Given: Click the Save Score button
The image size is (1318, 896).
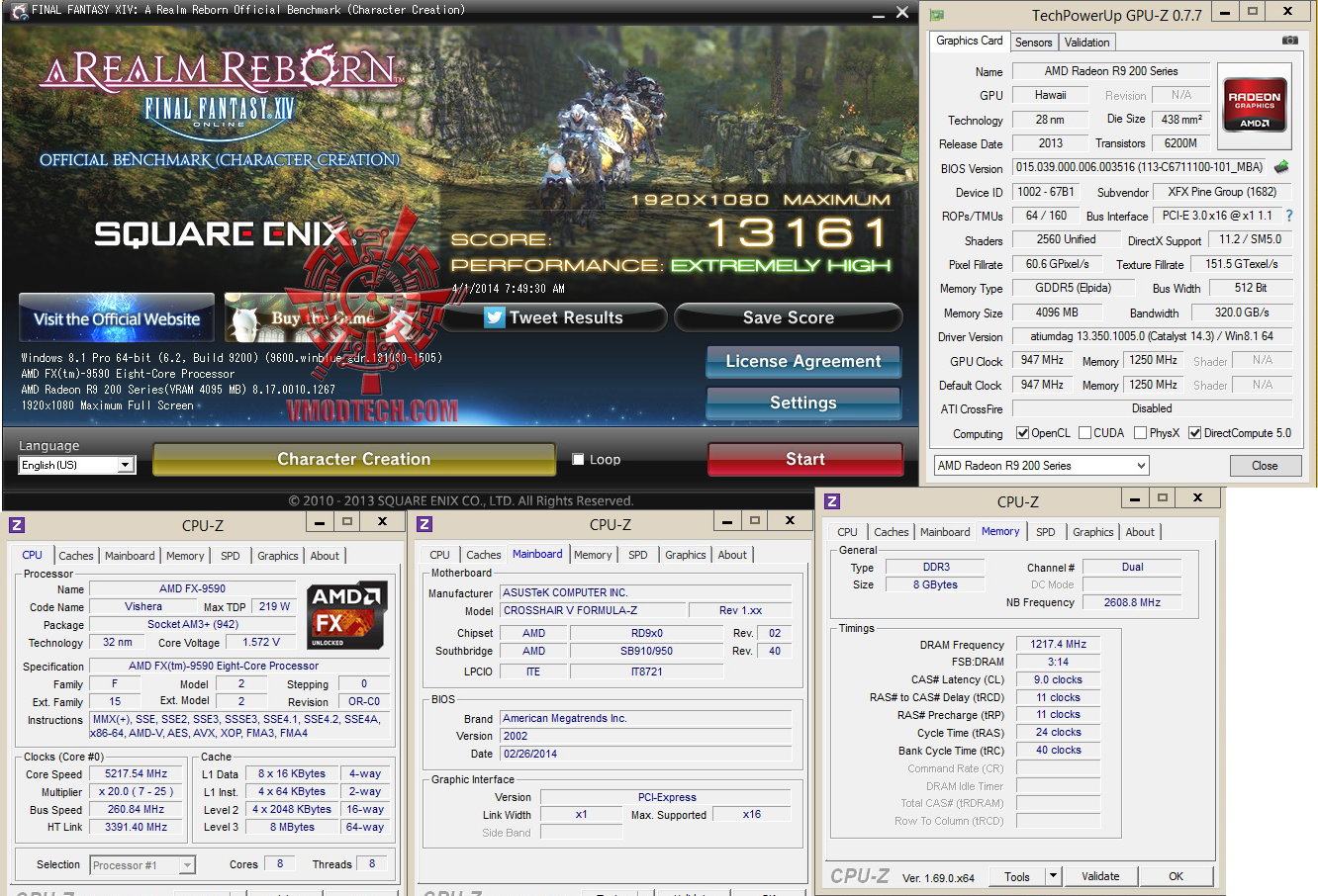Looking at the screenshot, I should pyautogui.click(x=789, y=317).
